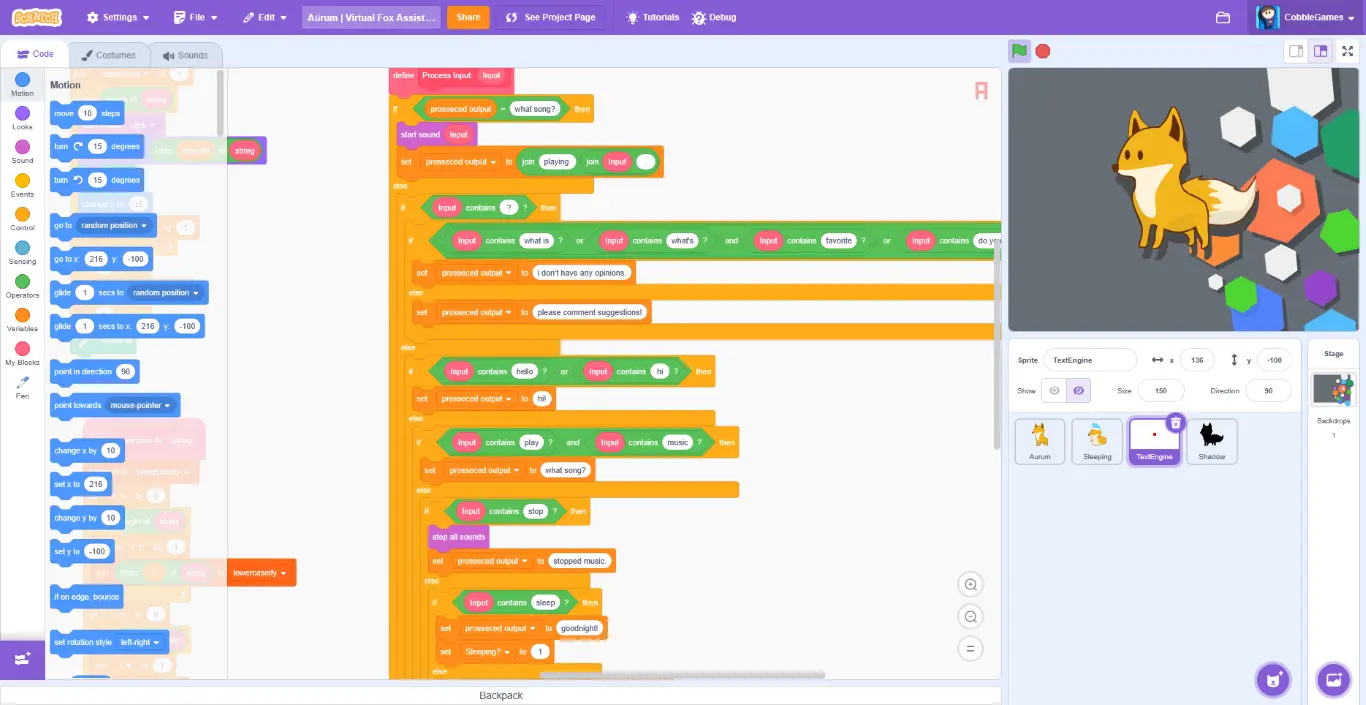This screenshot has width=1366, height=705.
Task: Click the 'point in direction 90' block
Action: point(95,372)
